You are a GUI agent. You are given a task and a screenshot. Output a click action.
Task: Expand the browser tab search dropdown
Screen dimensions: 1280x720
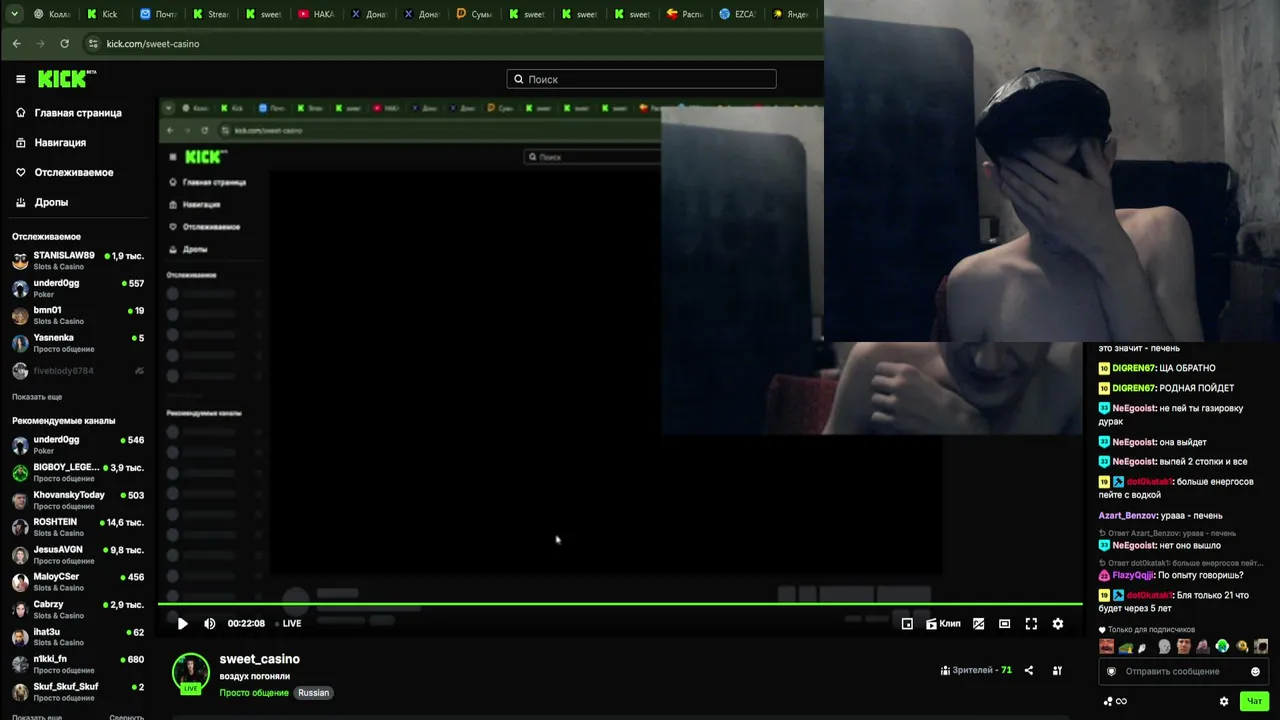tap(14, 14)
